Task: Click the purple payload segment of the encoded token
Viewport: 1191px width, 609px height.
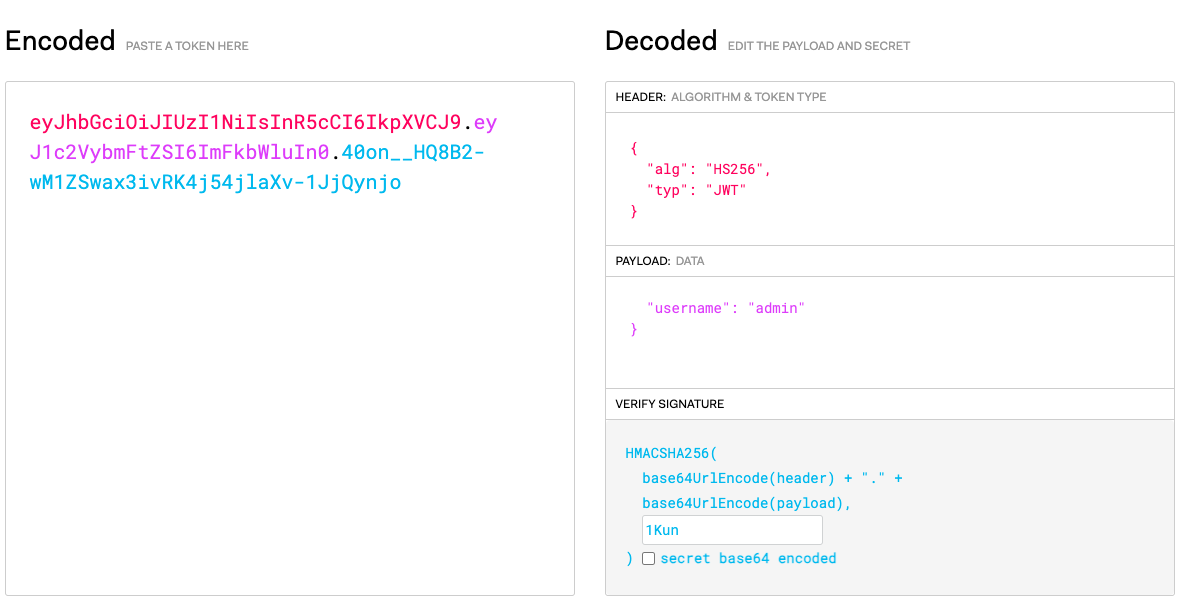Action: 180,153
